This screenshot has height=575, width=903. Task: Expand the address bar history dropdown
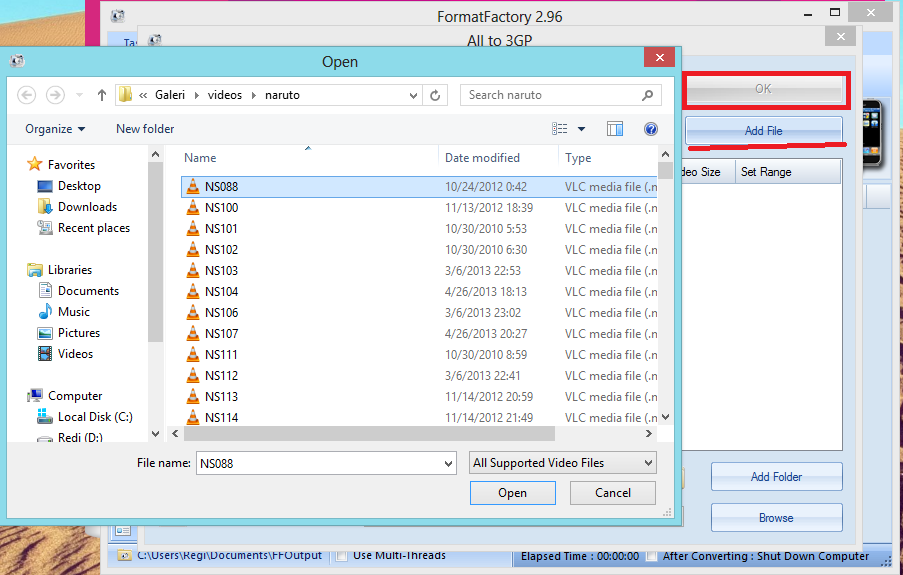pyautogui.click(x=413, y=95)
